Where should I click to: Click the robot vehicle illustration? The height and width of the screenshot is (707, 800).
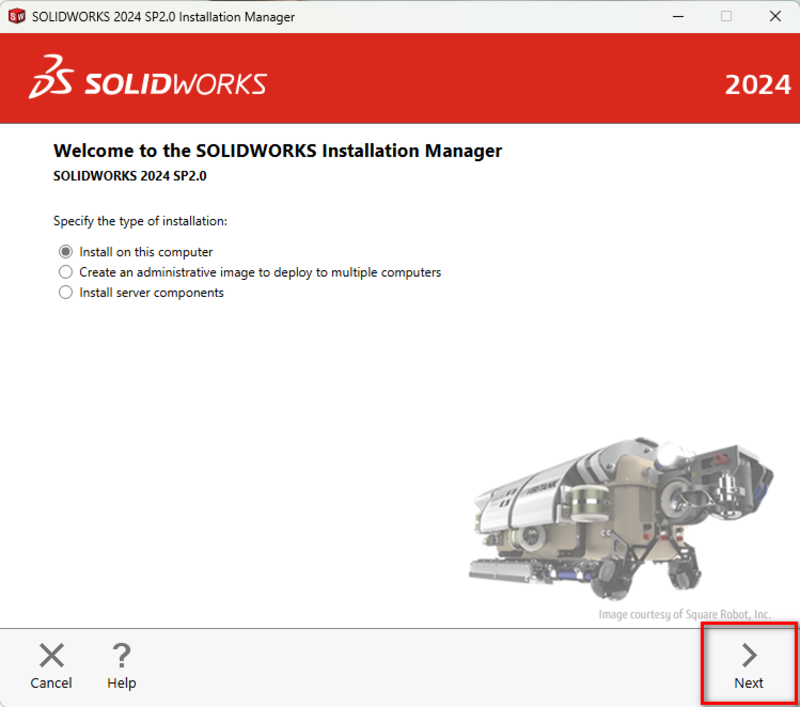click(x=621, y=518)
